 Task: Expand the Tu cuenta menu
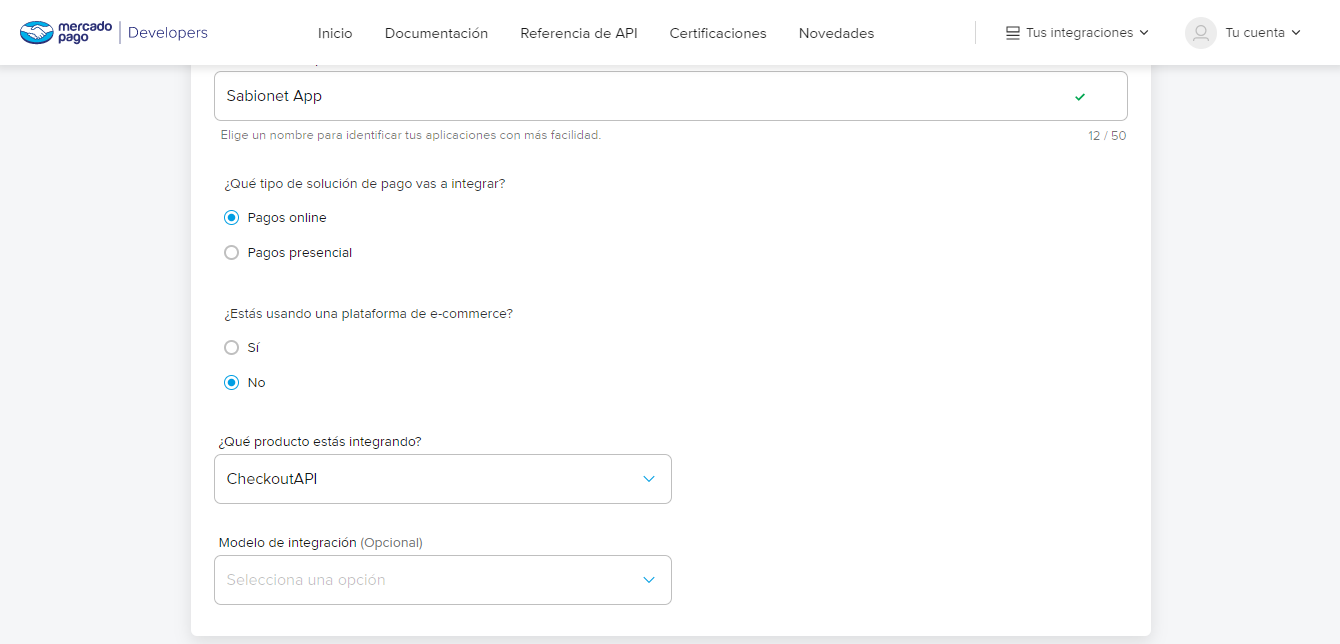[1244, 33]
